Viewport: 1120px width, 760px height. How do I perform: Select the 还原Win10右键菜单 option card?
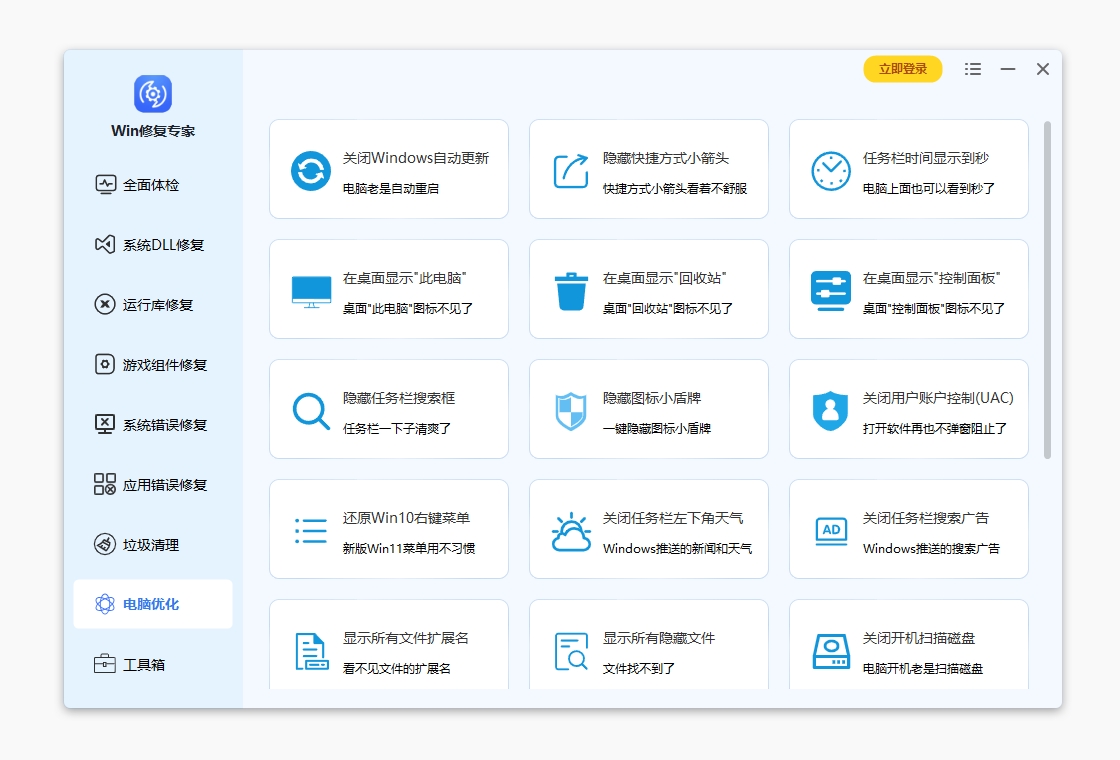388,529
